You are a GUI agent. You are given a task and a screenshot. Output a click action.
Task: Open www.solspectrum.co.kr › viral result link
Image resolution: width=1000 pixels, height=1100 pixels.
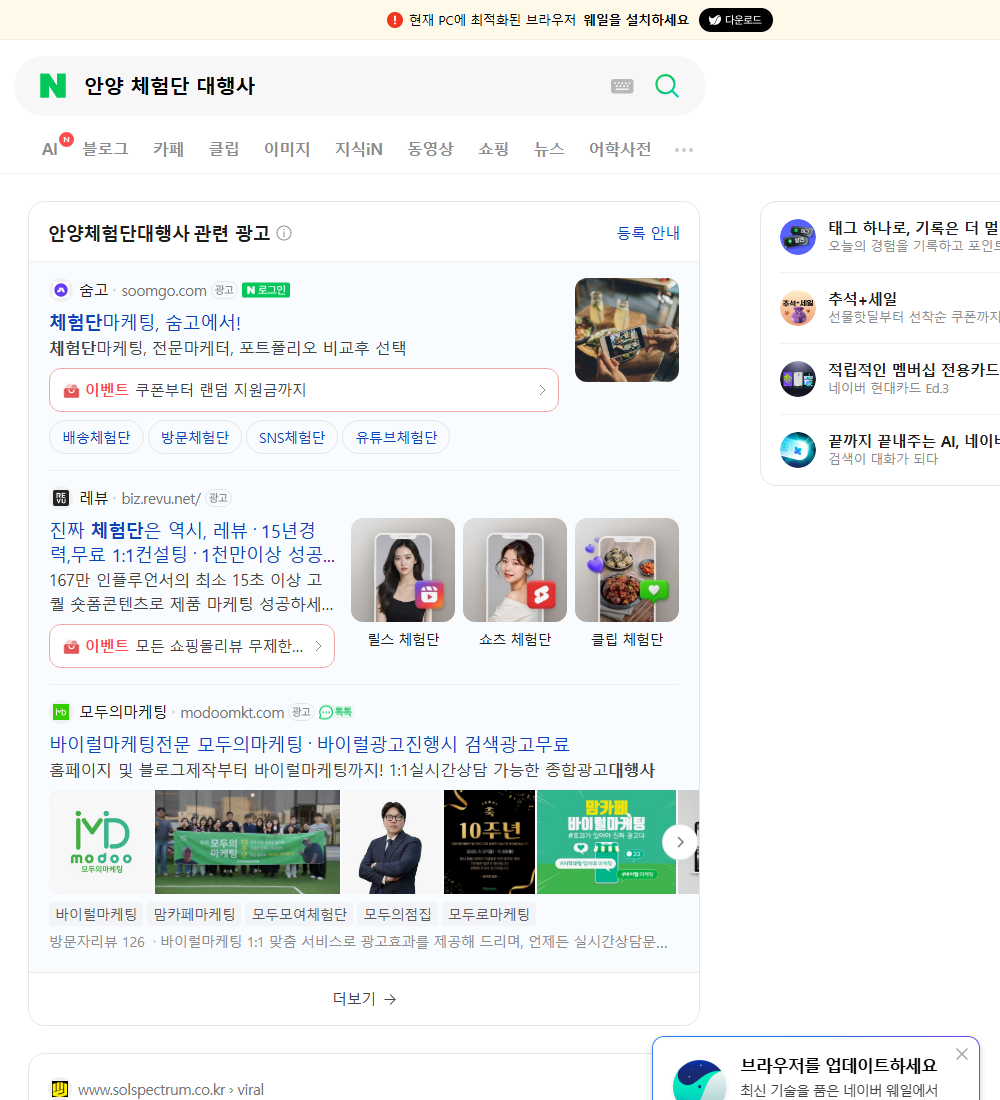pyautogui.click(x=171, y=1089)
